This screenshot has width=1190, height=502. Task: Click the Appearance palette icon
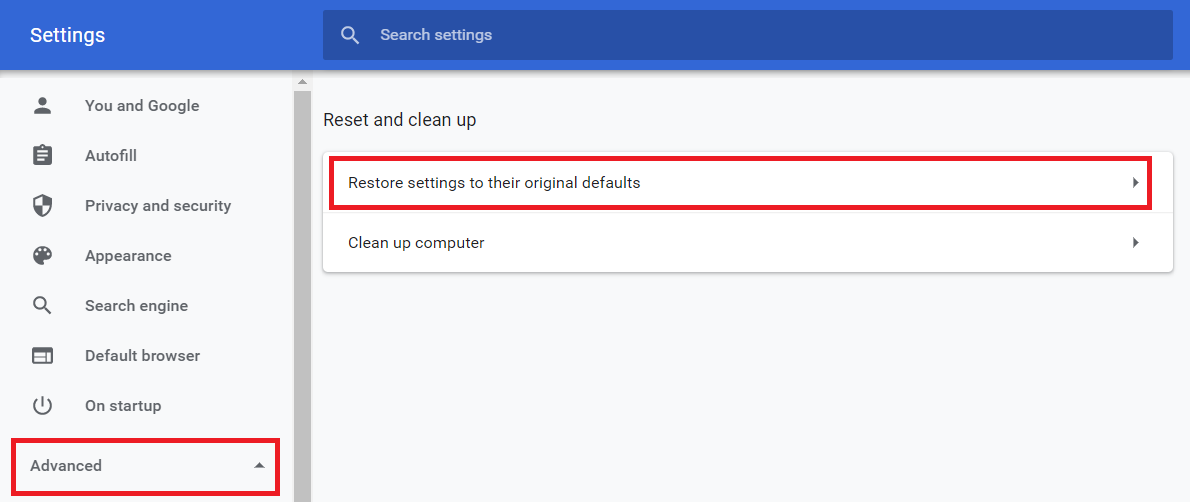42,256
